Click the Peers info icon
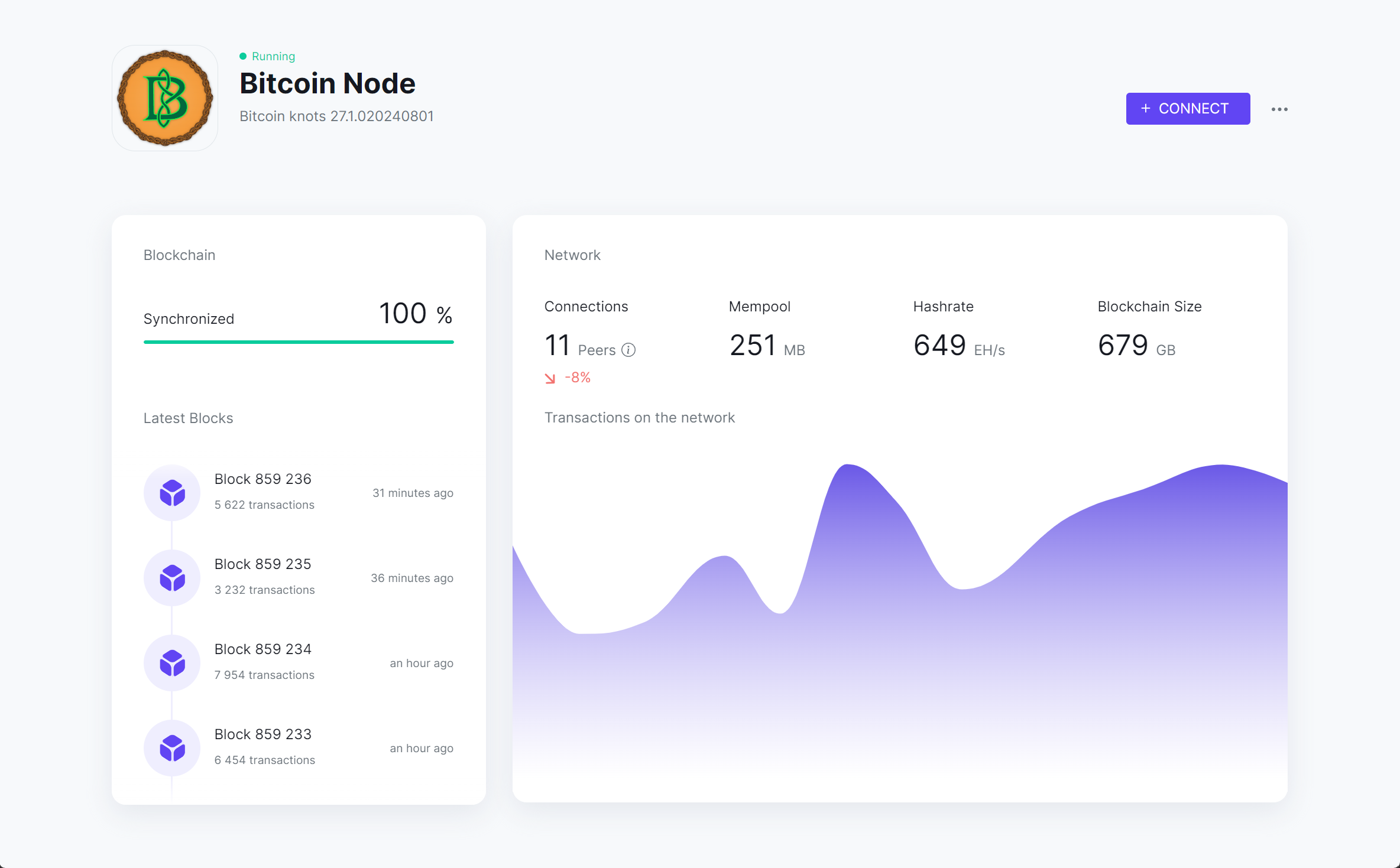Screen dimensions: 1400x868 628,350
